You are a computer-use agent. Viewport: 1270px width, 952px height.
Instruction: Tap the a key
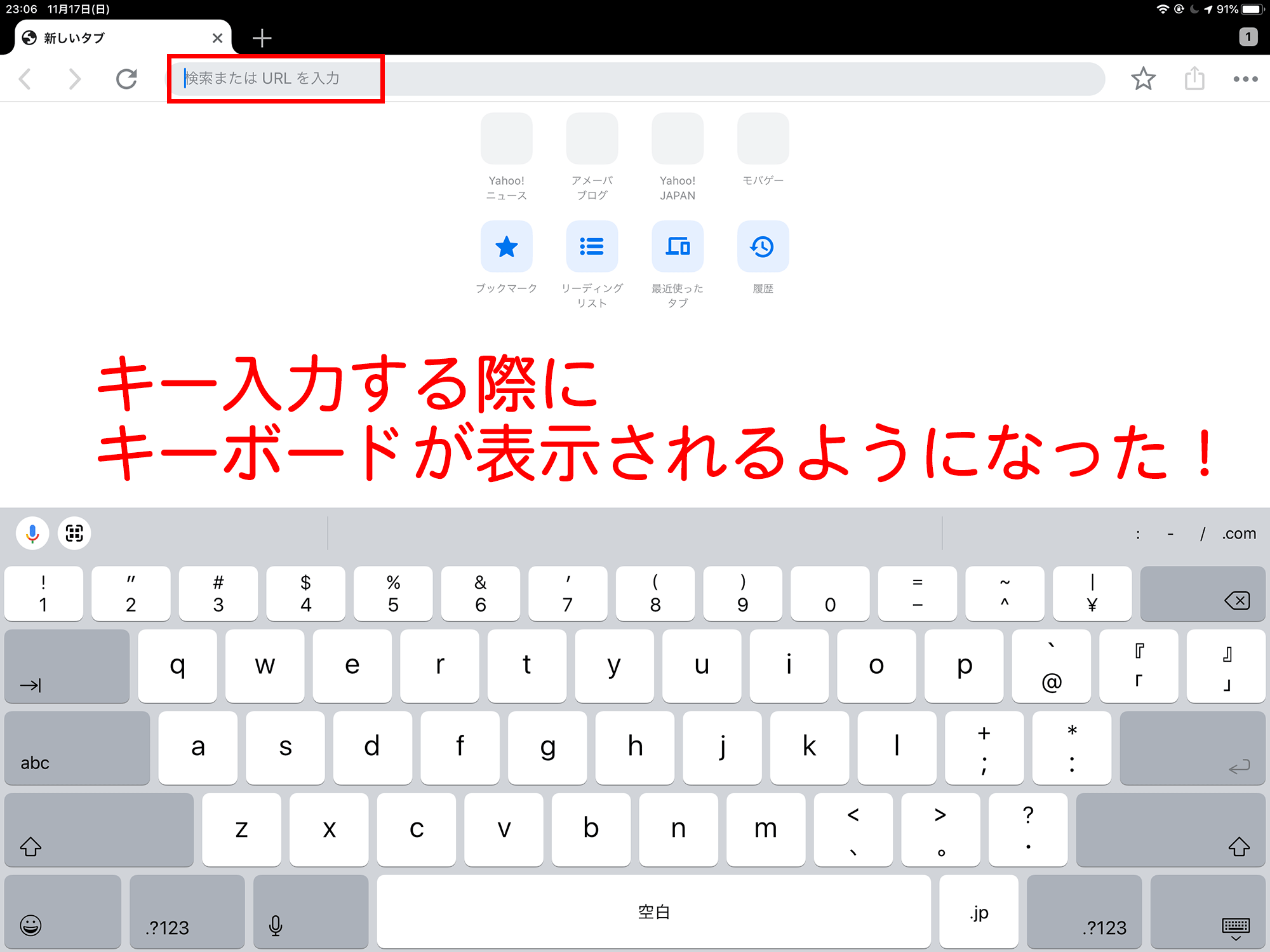197,748
